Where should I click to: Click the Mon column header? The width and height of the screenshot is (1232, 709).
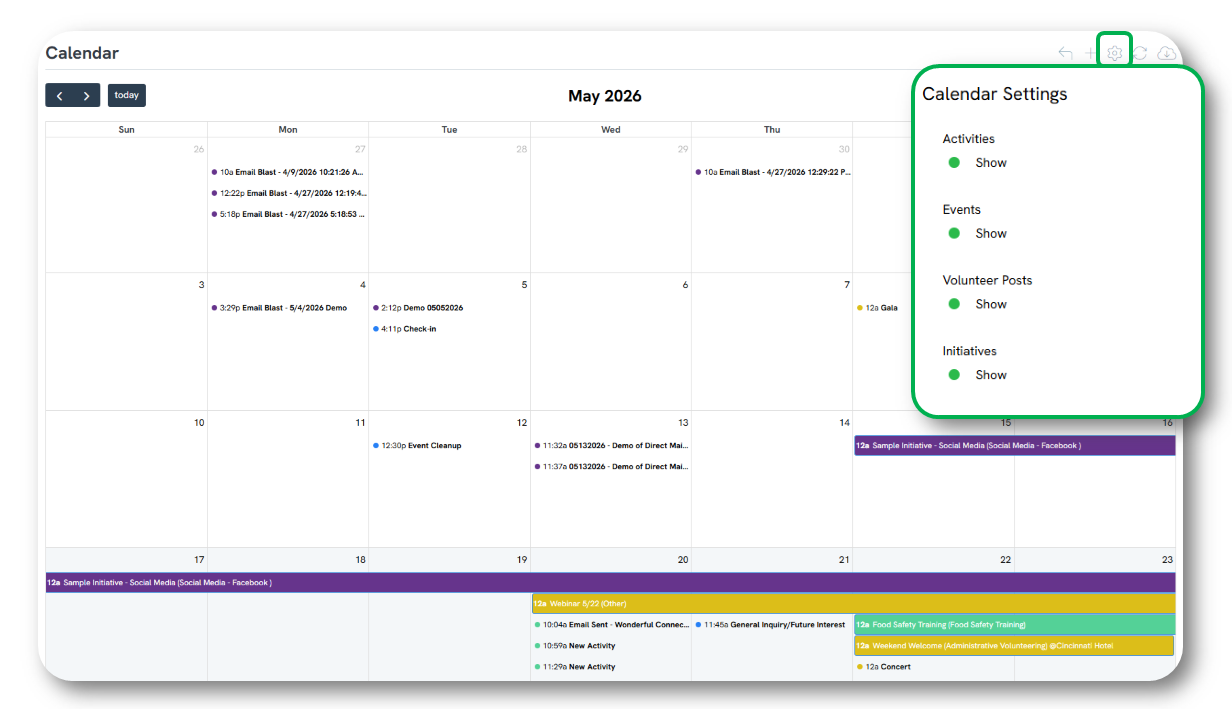coord(288,130)
